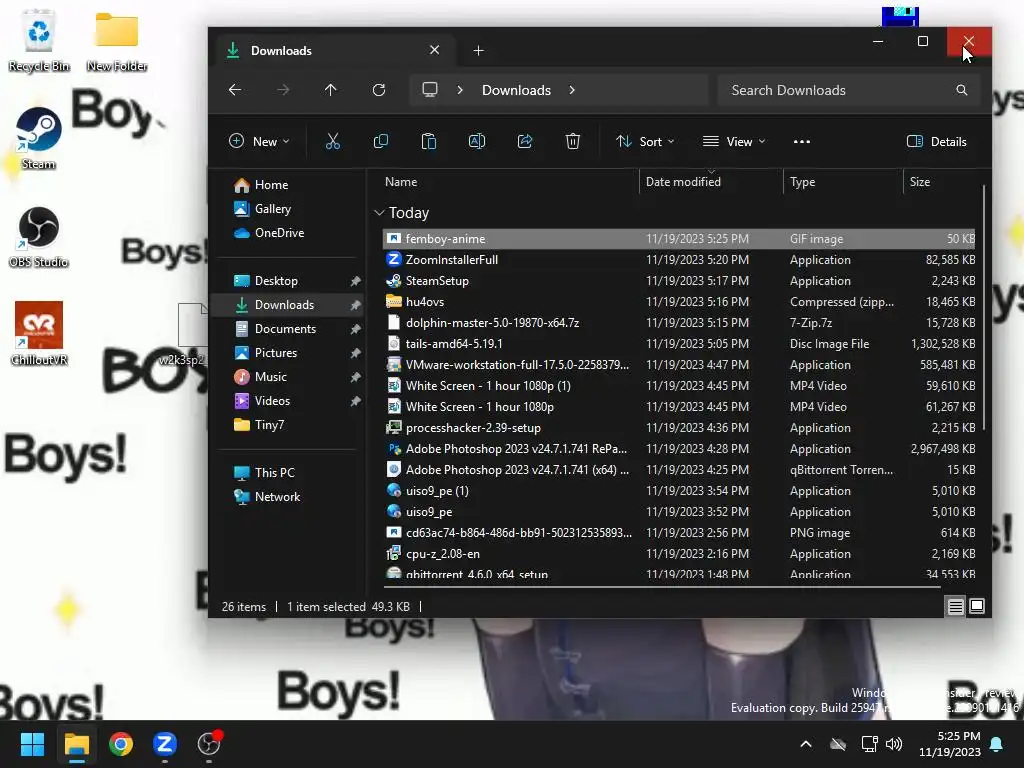Click the Share icon in toolbar
The height and width of the screenshot is (768, 1024).
point(525,141)
